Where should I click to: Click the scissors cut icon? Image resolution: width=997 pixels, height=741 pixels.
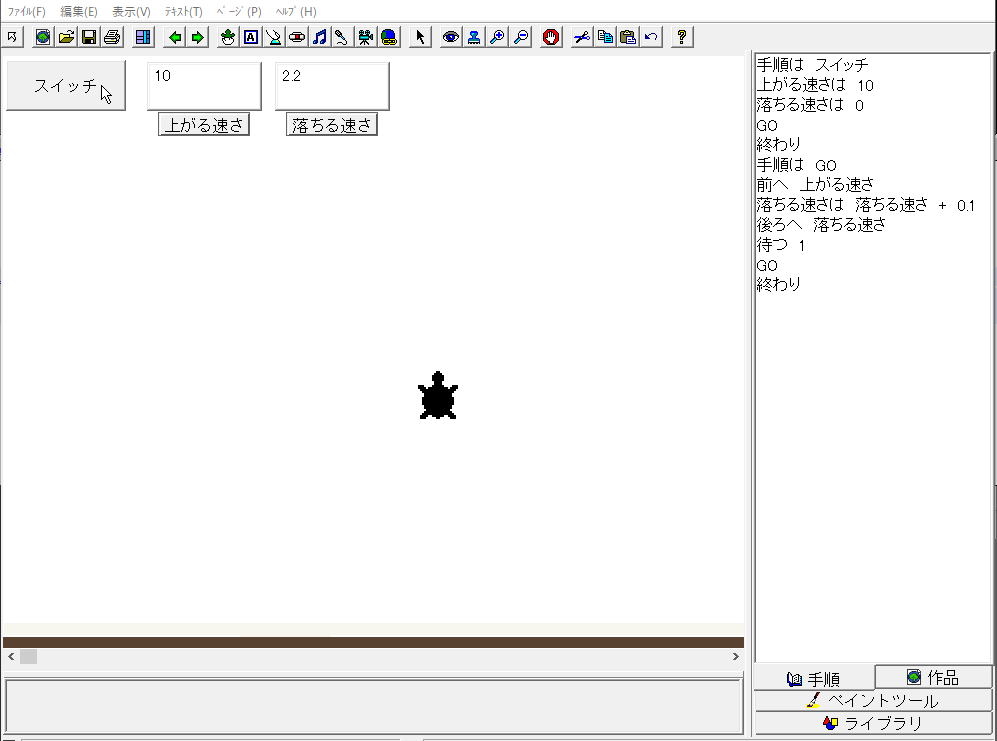[x=582, y=37]
